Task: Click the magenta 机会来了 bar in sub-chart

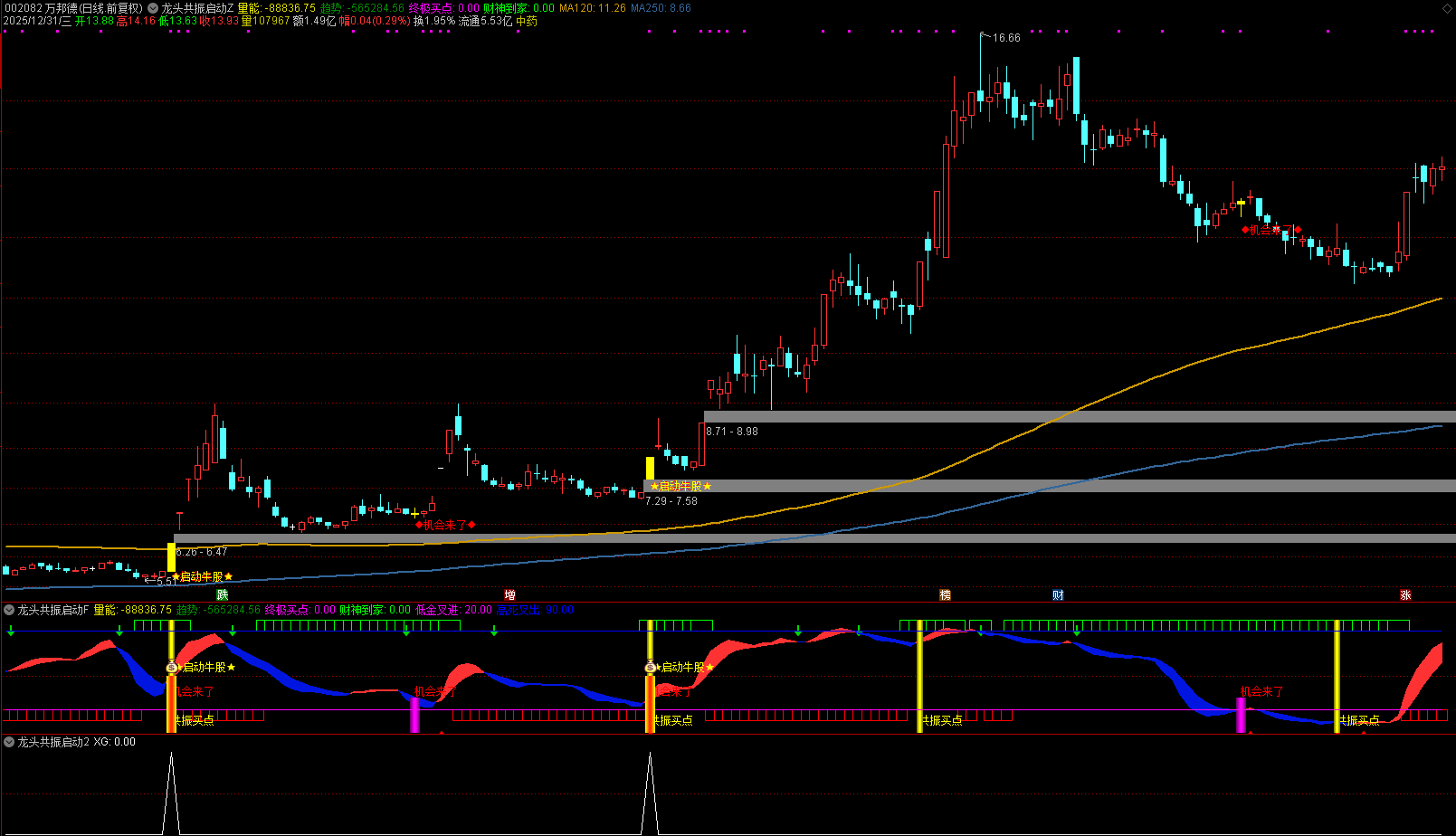Action: (415, 715)
